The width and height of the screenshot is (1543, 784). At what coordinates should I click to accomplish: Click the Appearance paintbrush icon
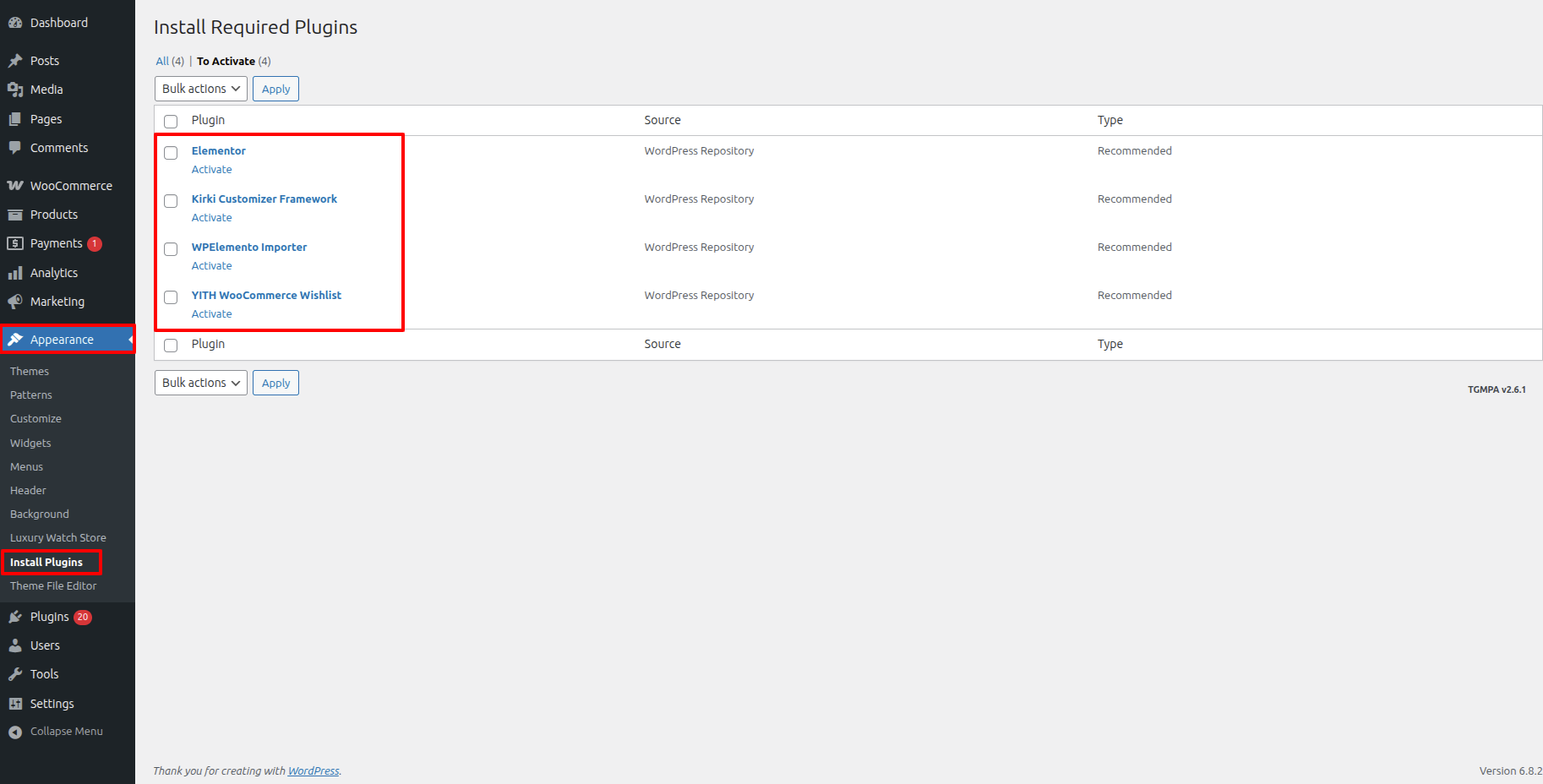(x=15, y=340)
